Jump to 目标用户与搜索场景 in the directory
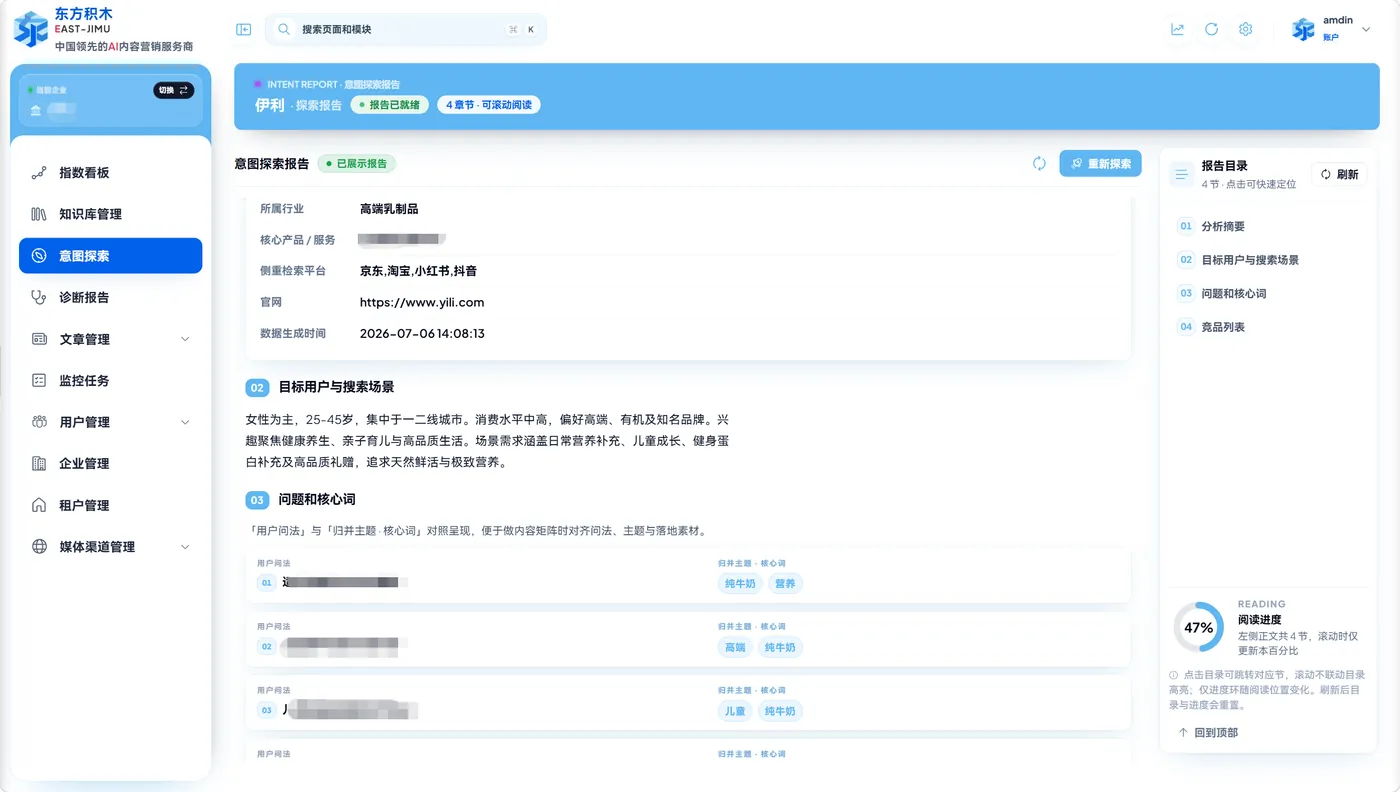Screen dimensions: 1400x792 point(1269,260)
